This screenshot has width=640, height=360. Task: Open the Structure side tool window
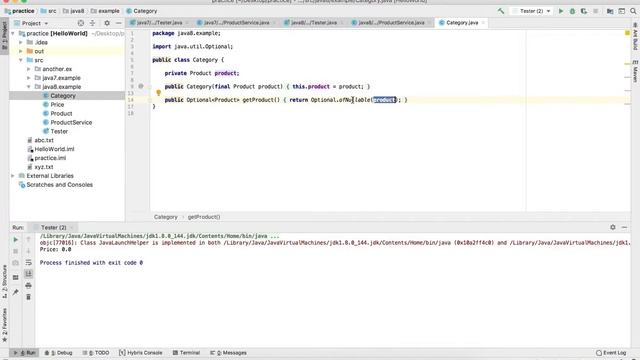4,282
